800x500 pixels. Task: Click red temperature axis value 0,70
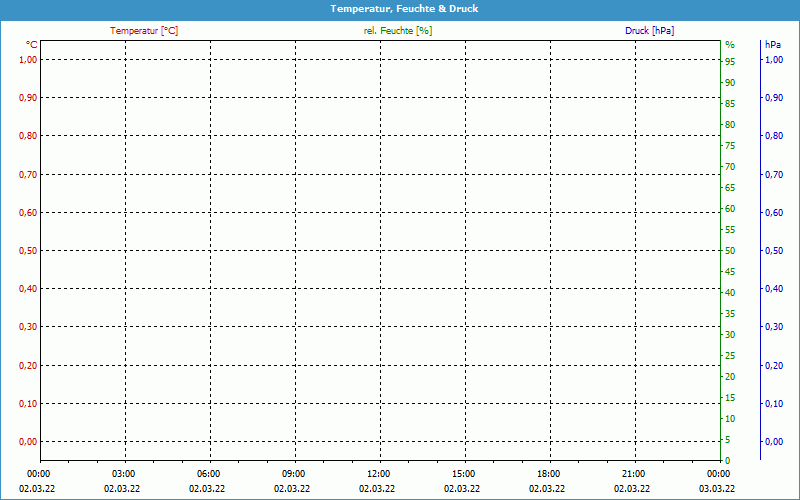click(x=28, y=174)
